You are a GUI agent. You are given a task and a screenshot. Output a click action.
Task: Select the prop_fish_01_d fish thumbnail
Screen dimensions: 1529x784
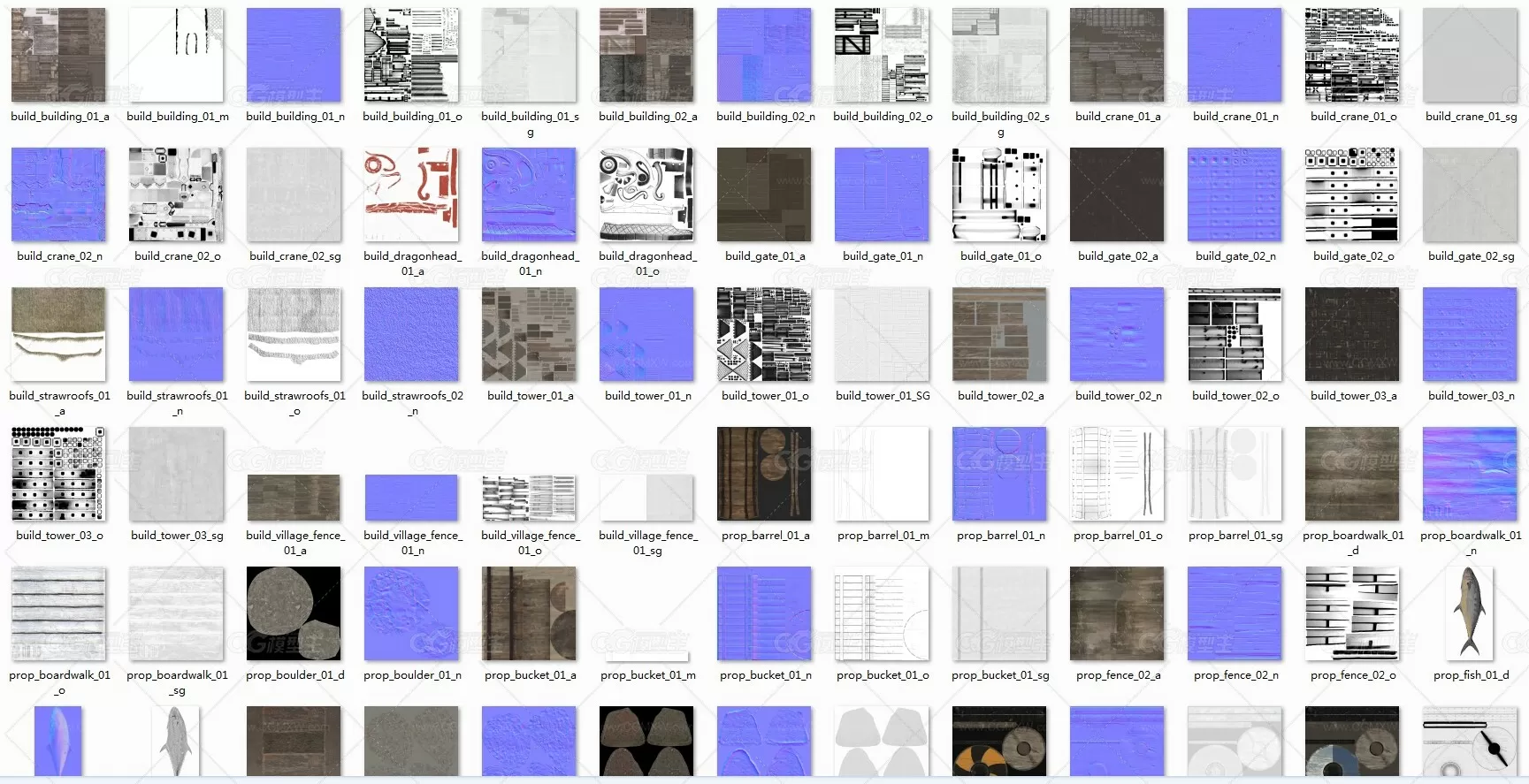pyautogui.click(x=1470, y=613)
